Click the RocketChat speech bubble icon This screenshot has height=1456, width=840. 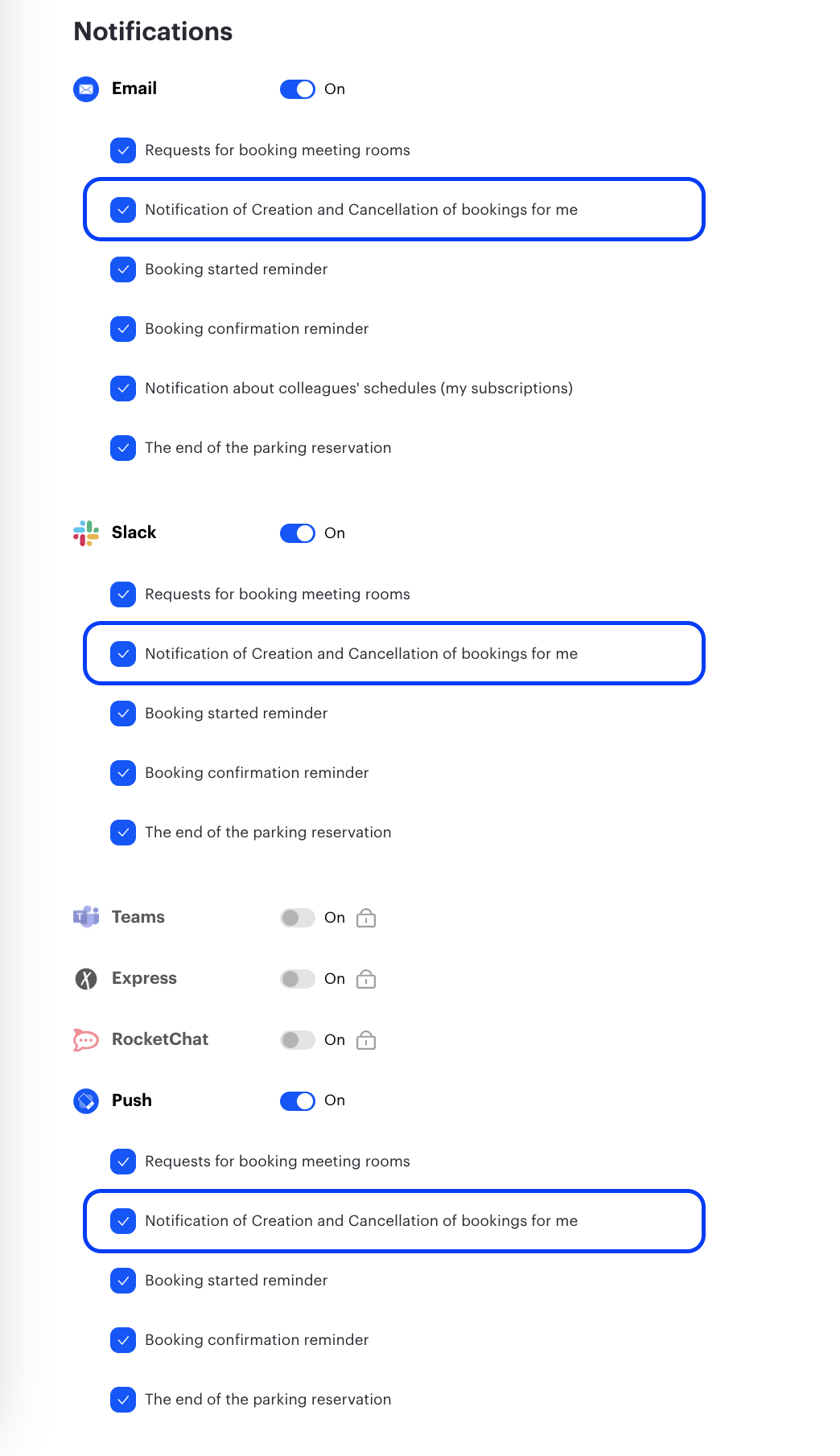[x=86, y=1039]
